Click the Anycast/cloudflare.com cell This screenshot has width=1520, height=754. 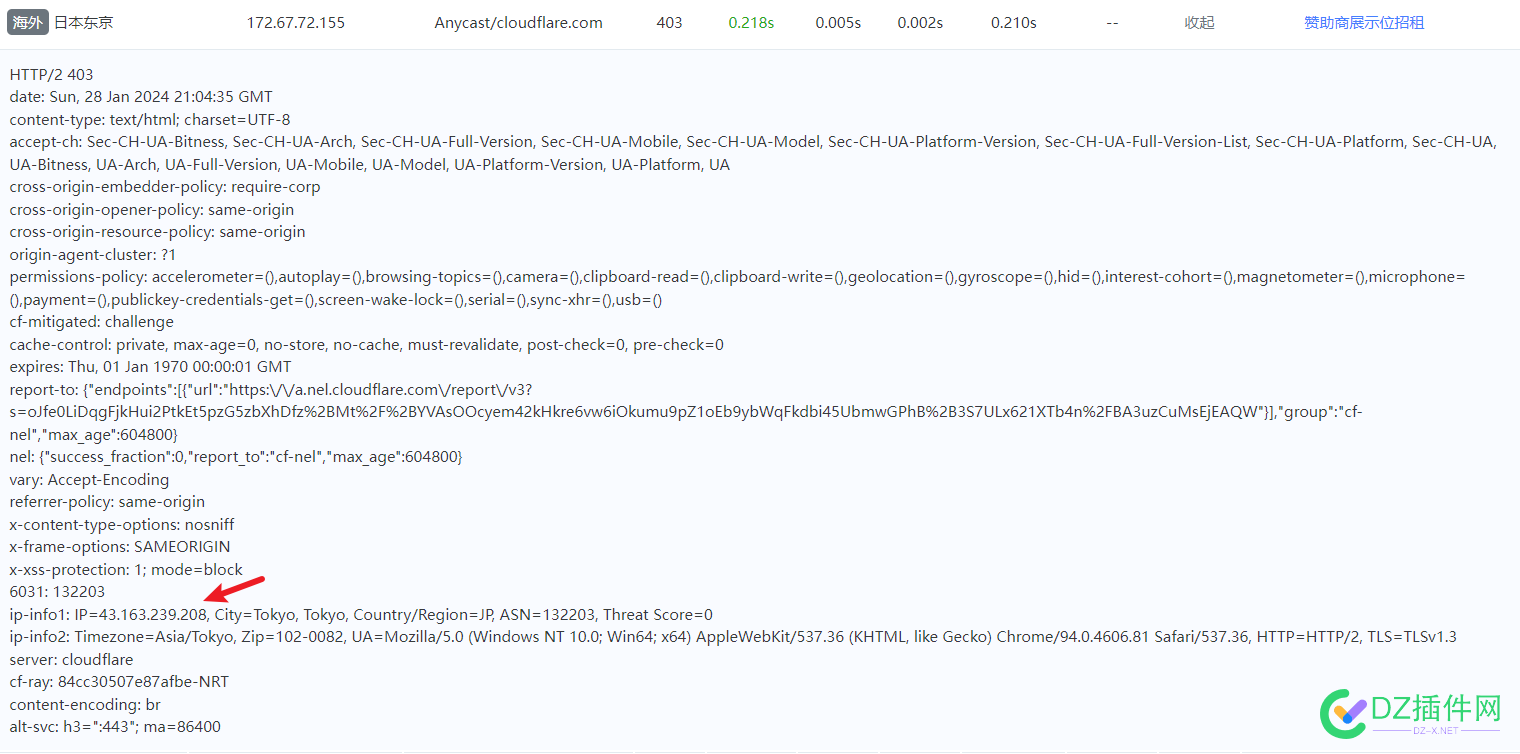519,22
